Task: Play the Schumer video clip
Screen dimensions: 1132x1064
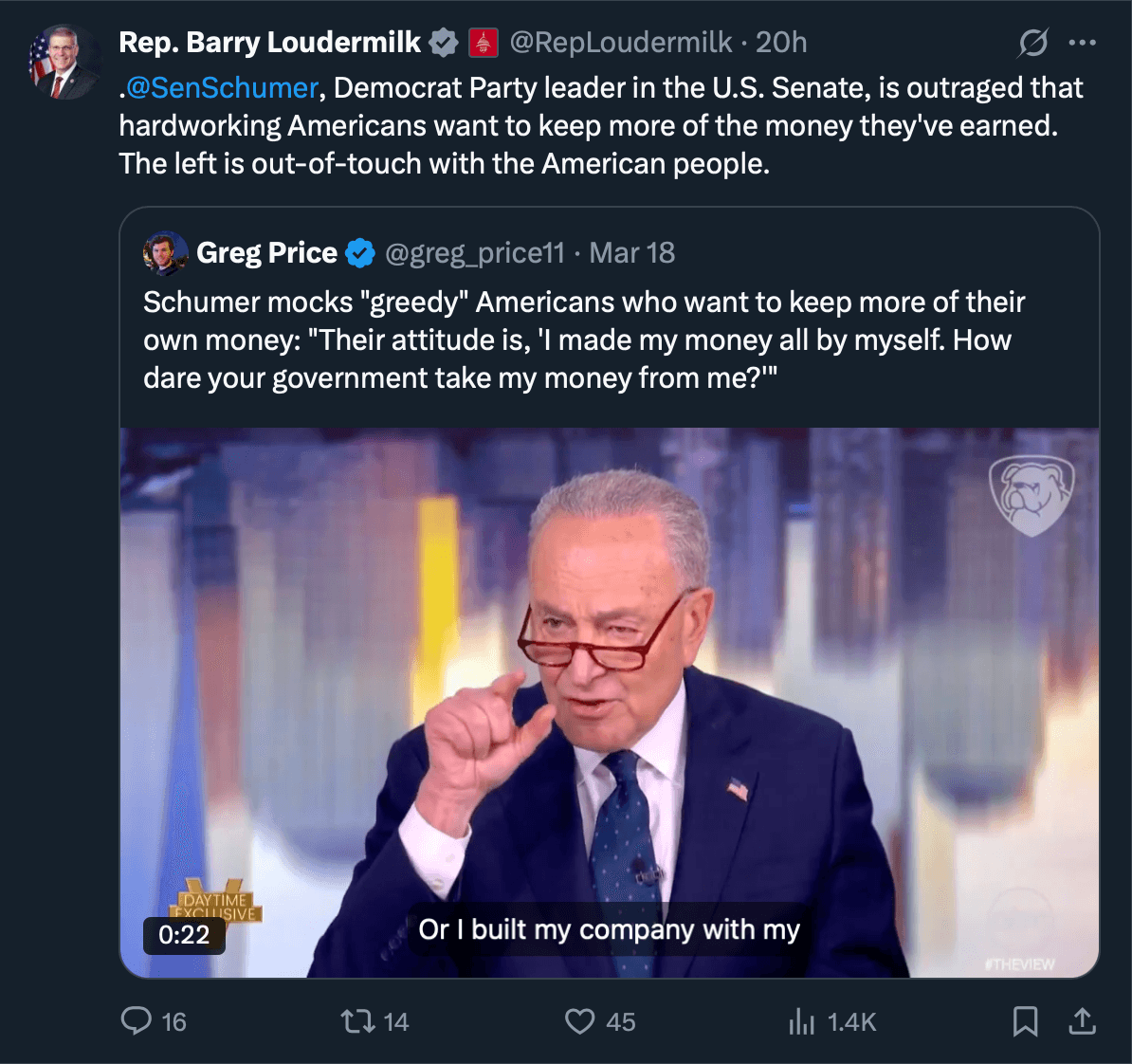Action: pos(609,702)
